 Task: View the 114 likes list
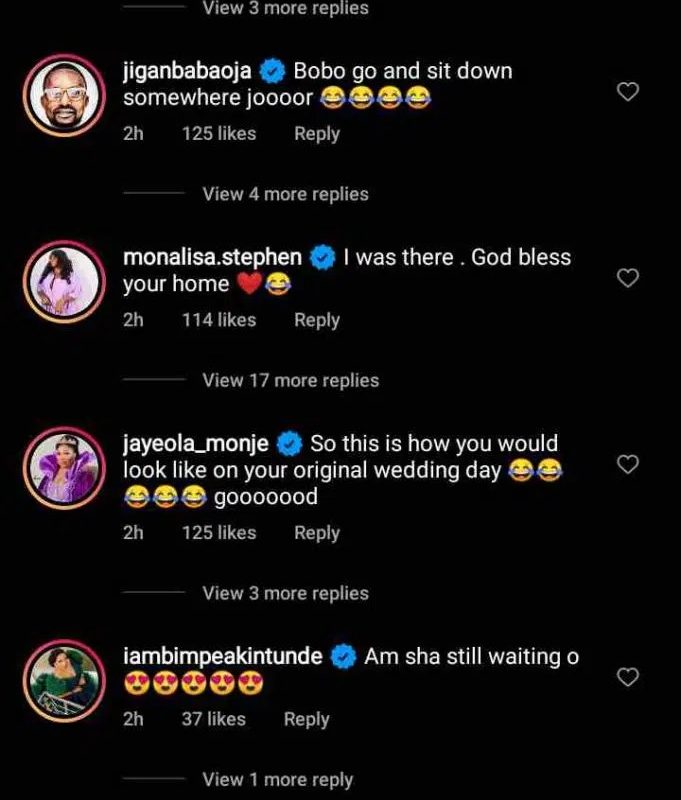219,320
